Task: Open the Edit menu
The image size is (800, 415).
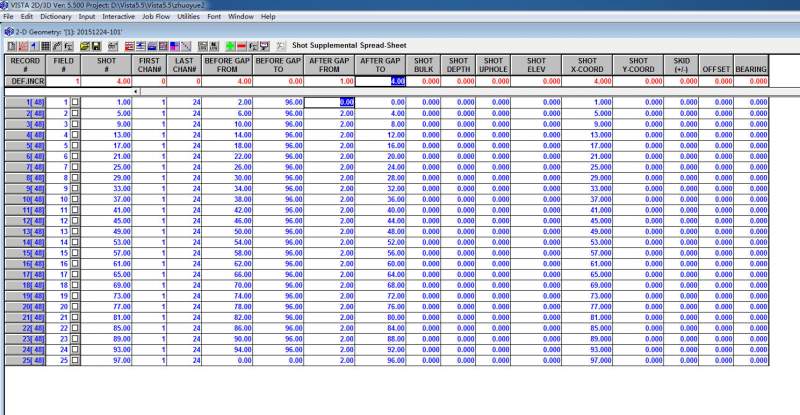Action: point(27,16)
